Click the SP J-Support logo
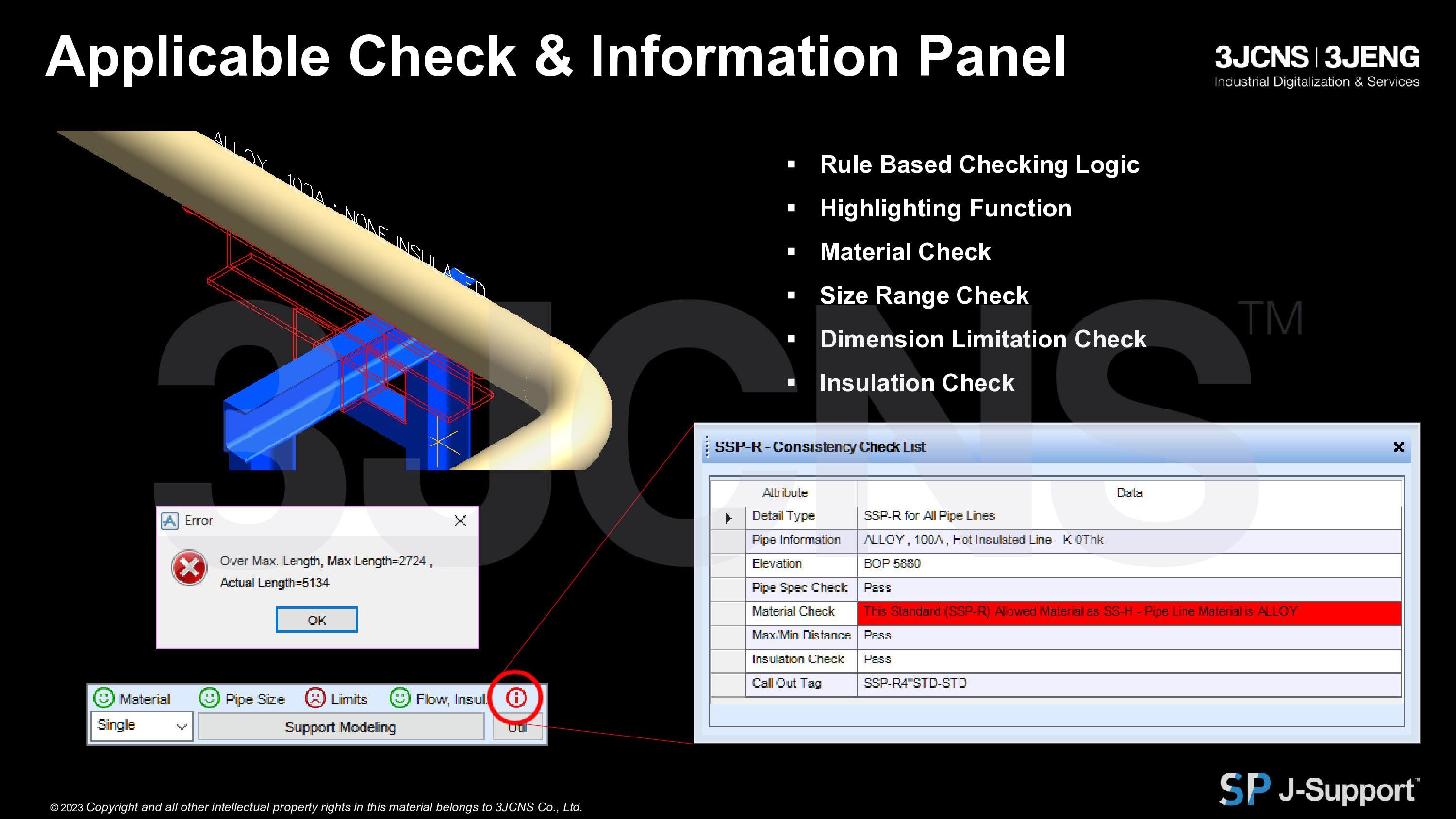Image resolution: width=1456 pixels, height=819 pixels. [x=1320, y=789]
